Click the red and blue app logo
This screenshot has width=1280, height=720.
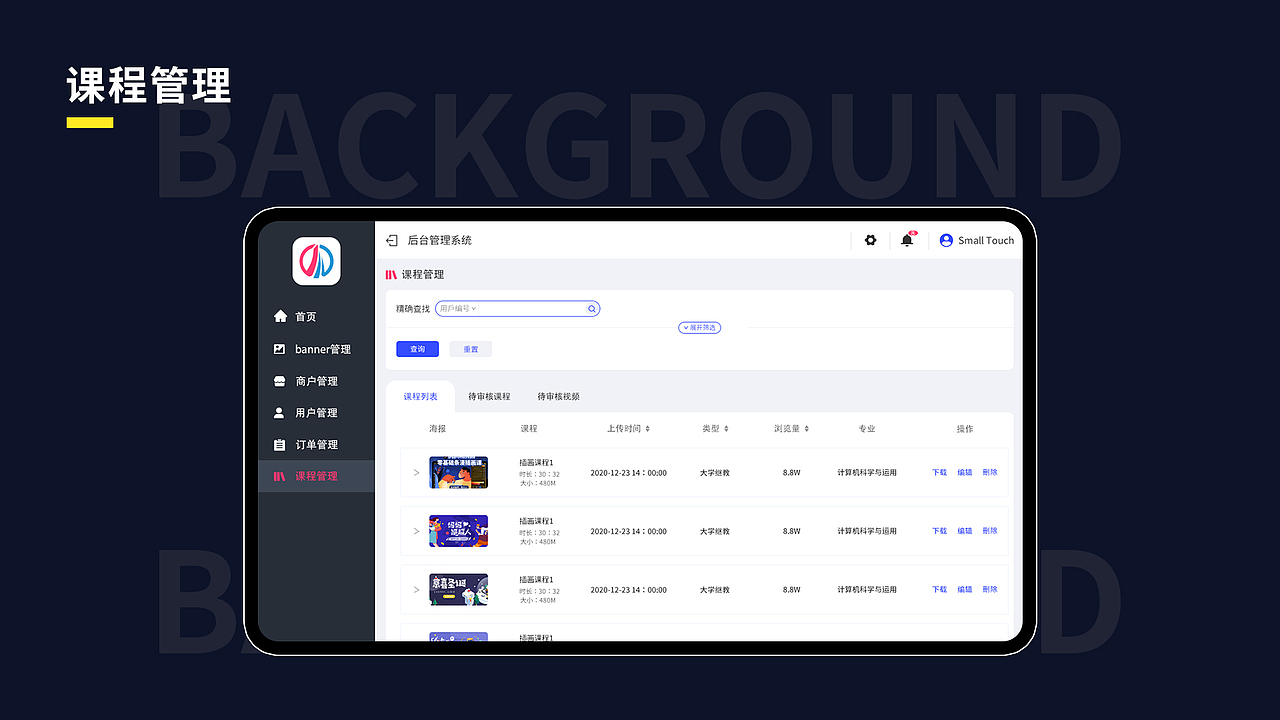click(x=316, y=261)
